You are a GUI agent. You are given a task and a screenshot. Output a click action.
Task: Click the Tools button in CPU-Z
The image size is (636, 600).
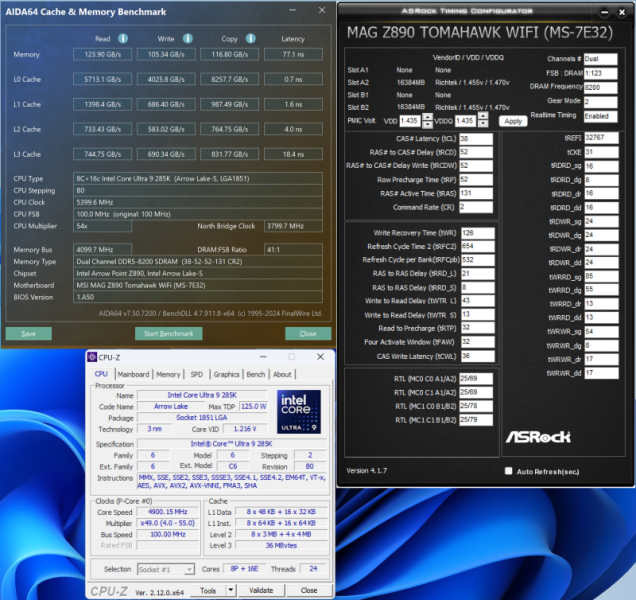click(x=208, y=590)
